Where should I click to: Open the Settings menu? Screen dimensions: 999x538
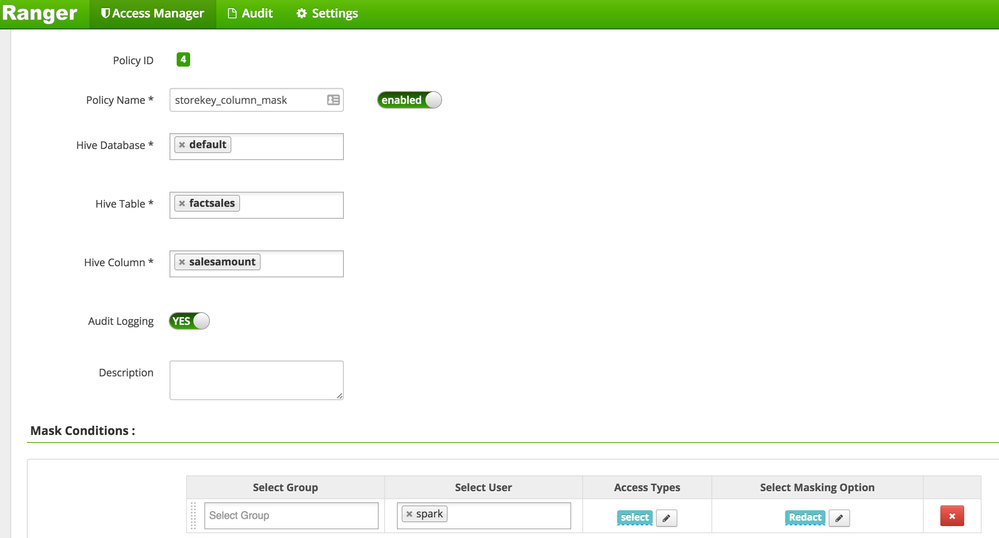327,13
